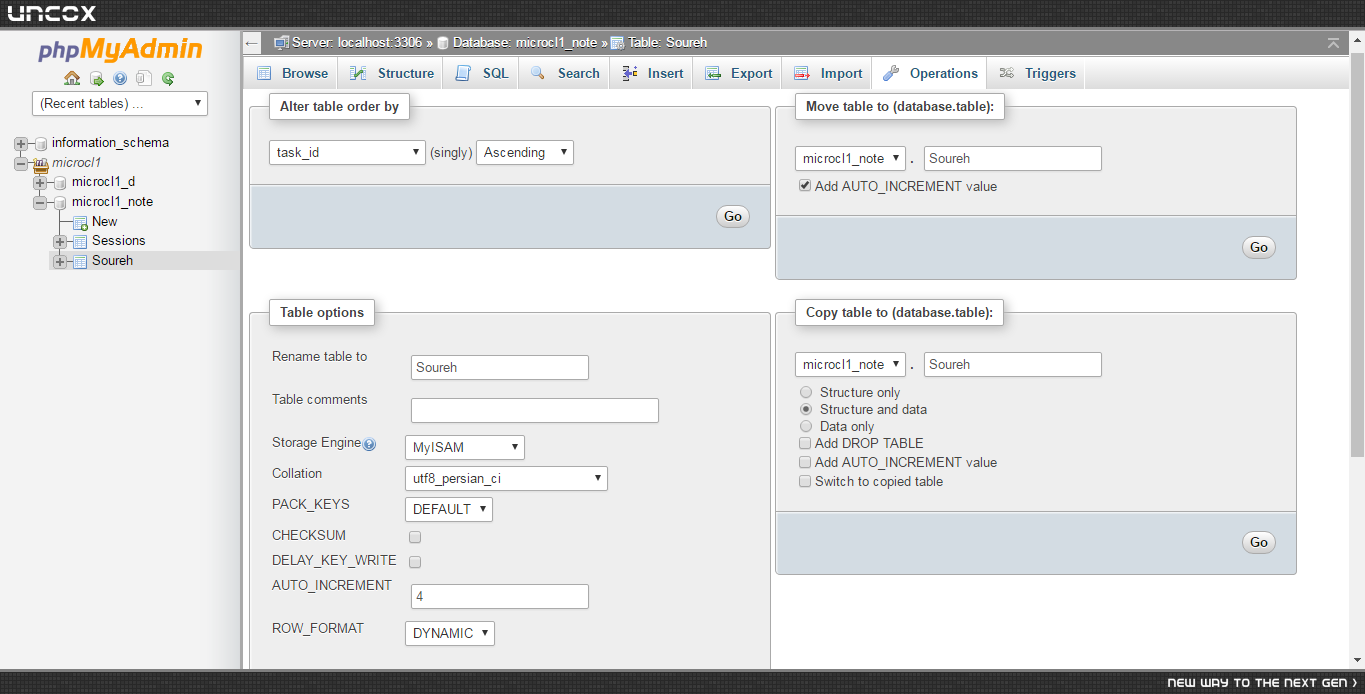Open the Search tab
The width and height of the screenshot is (1365, 694).
[x=564, y=73]
